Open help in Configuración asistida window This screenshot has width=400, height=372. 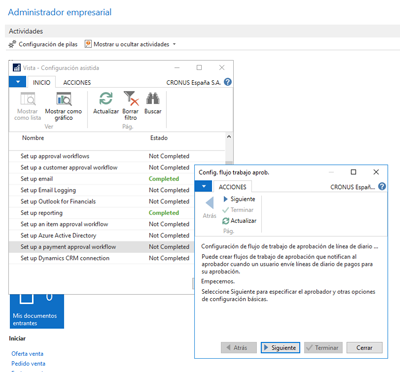tap(228, 82)
